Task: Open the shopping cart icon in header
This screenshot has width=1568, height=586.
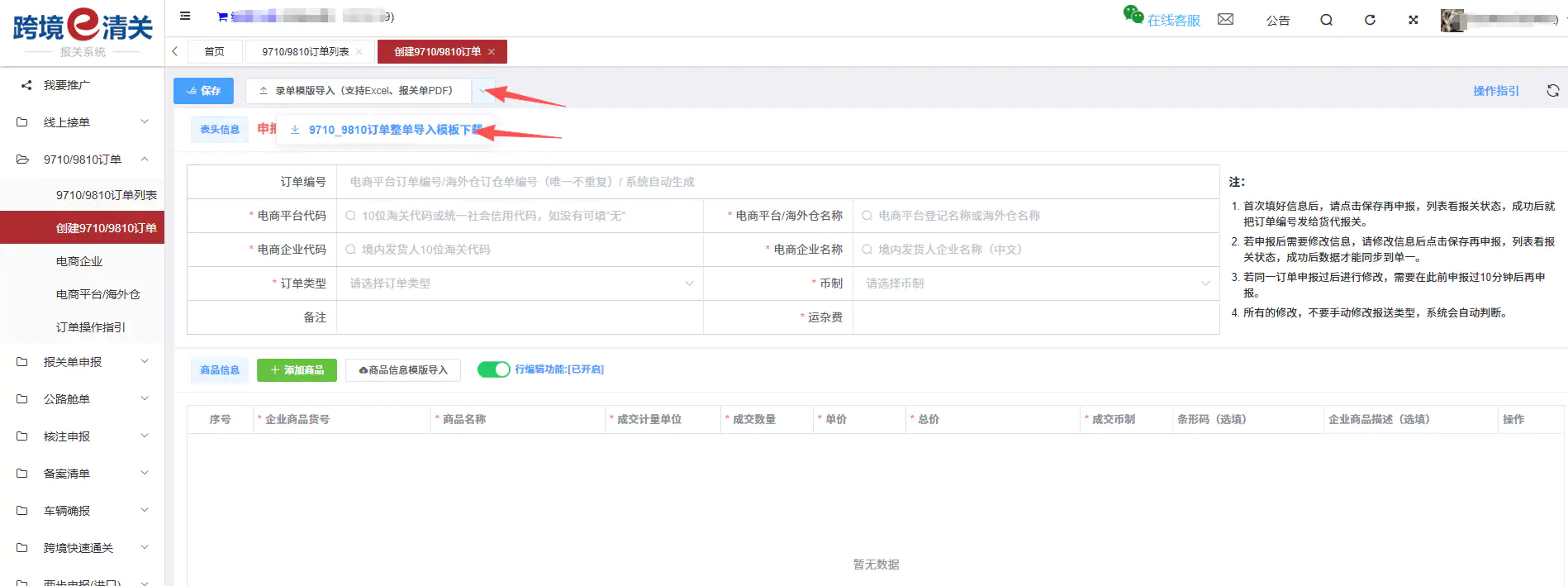Action: (x=222, y=17)
